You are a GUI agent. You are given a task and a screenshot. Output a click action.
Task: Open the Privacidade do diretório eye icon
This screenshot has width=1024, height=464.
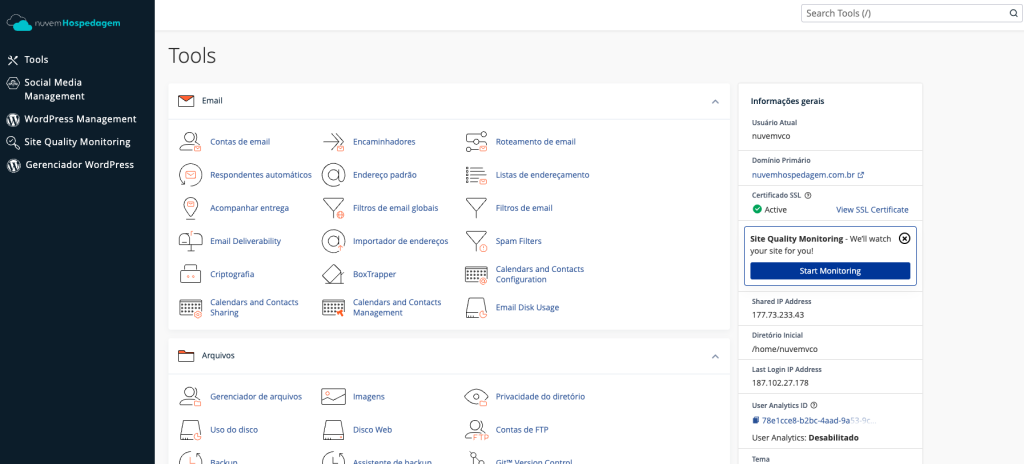click(476, 396)
